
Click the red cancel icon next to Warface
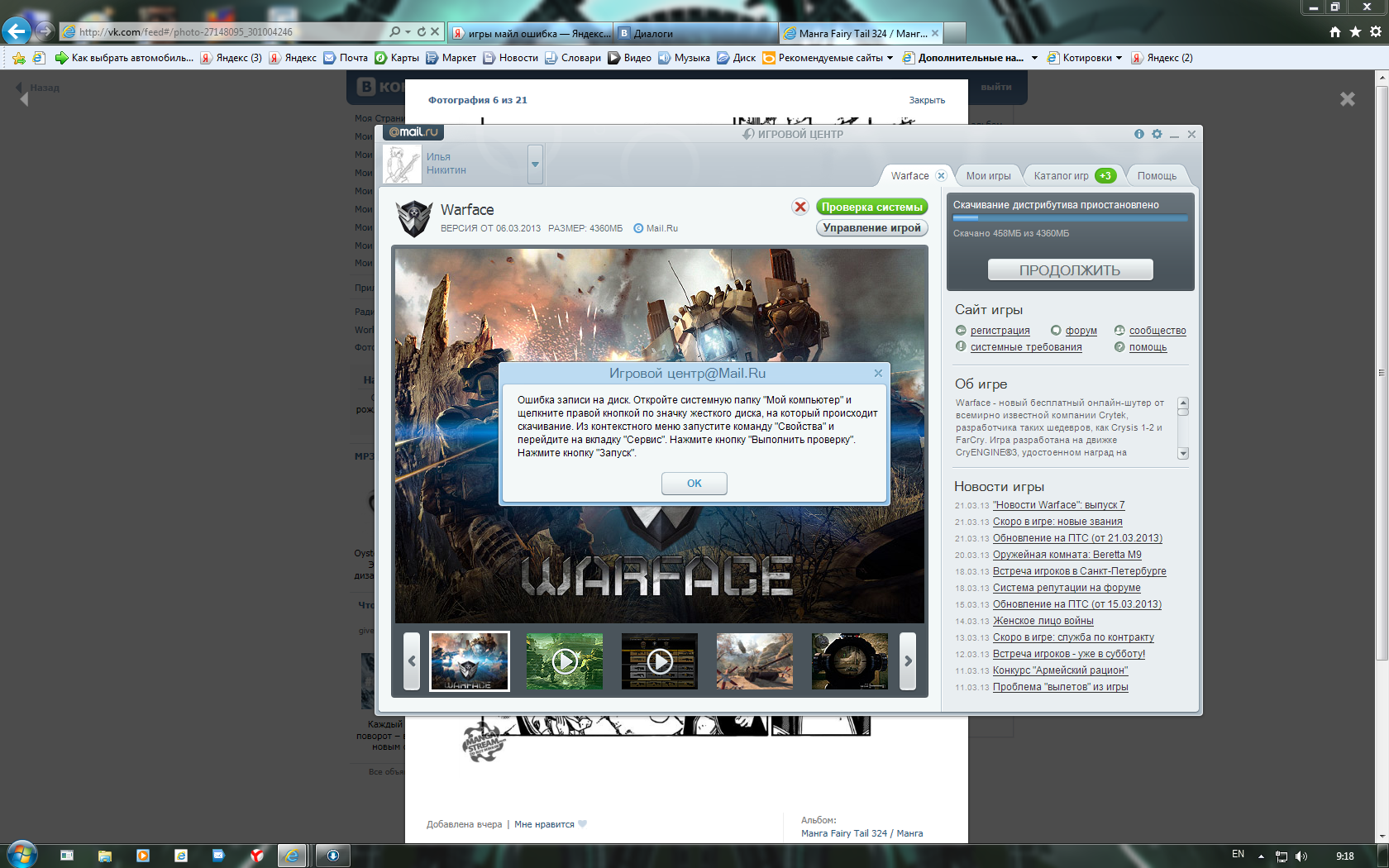click(800, 207)
